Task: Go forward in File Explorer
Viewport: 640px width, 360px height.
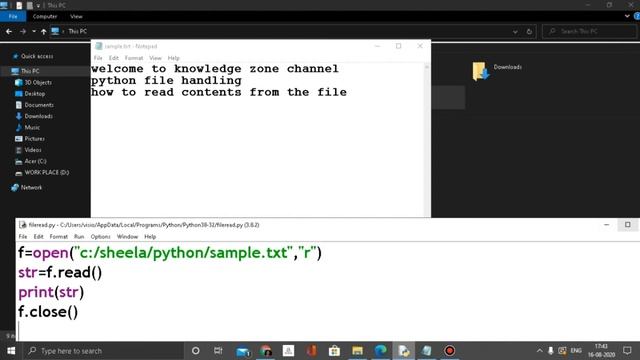Action: pos(23,31)
